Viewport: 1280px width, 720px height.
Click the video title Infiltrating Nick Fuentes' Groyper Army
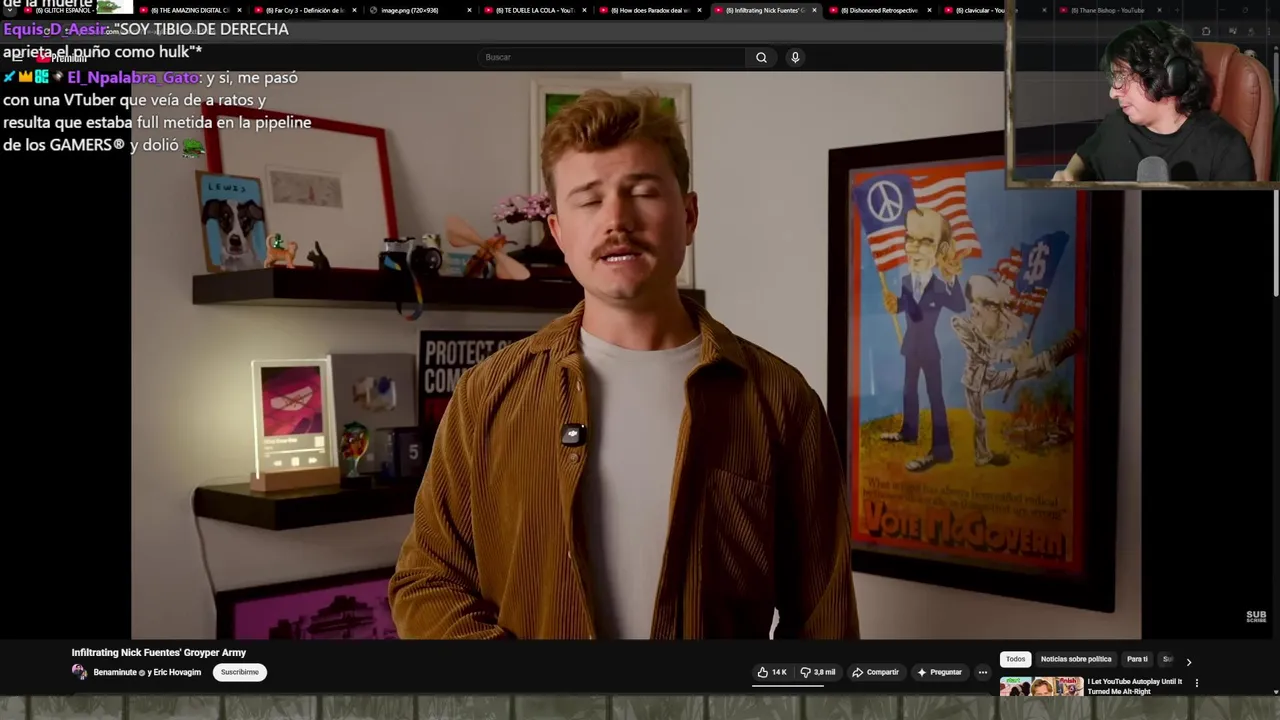click(159, 652)
